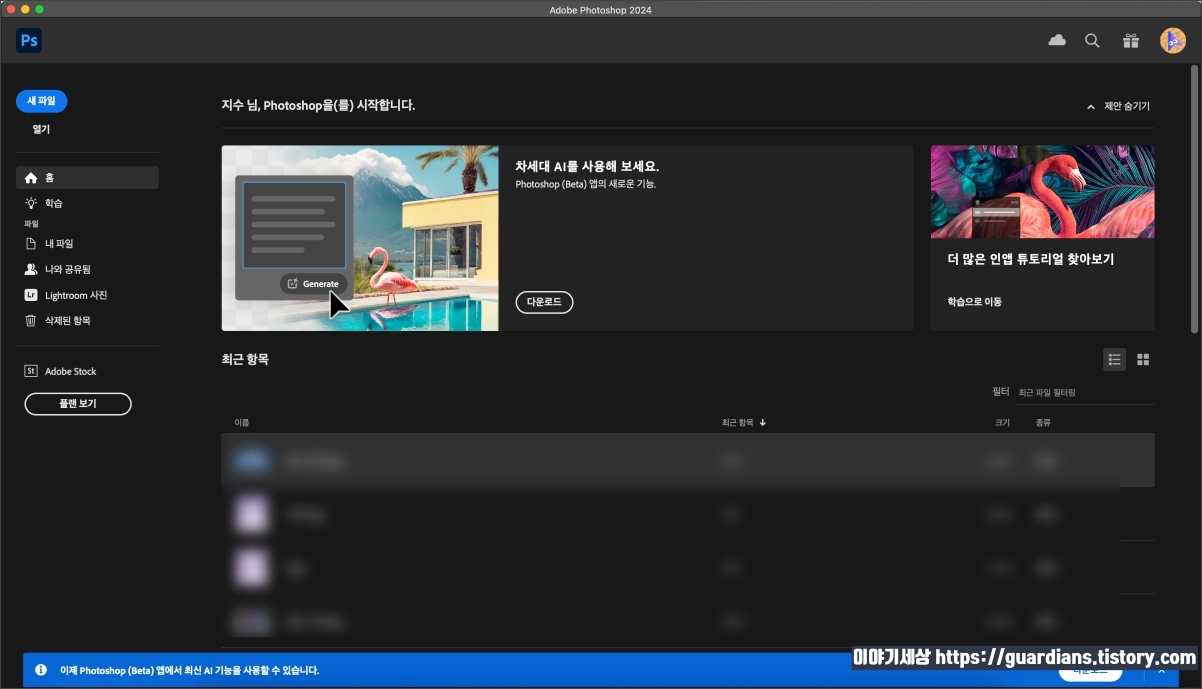Sort by the 최근 항목 column header
The width and height of the screenshot is (1202, 689).
[743, 423]
